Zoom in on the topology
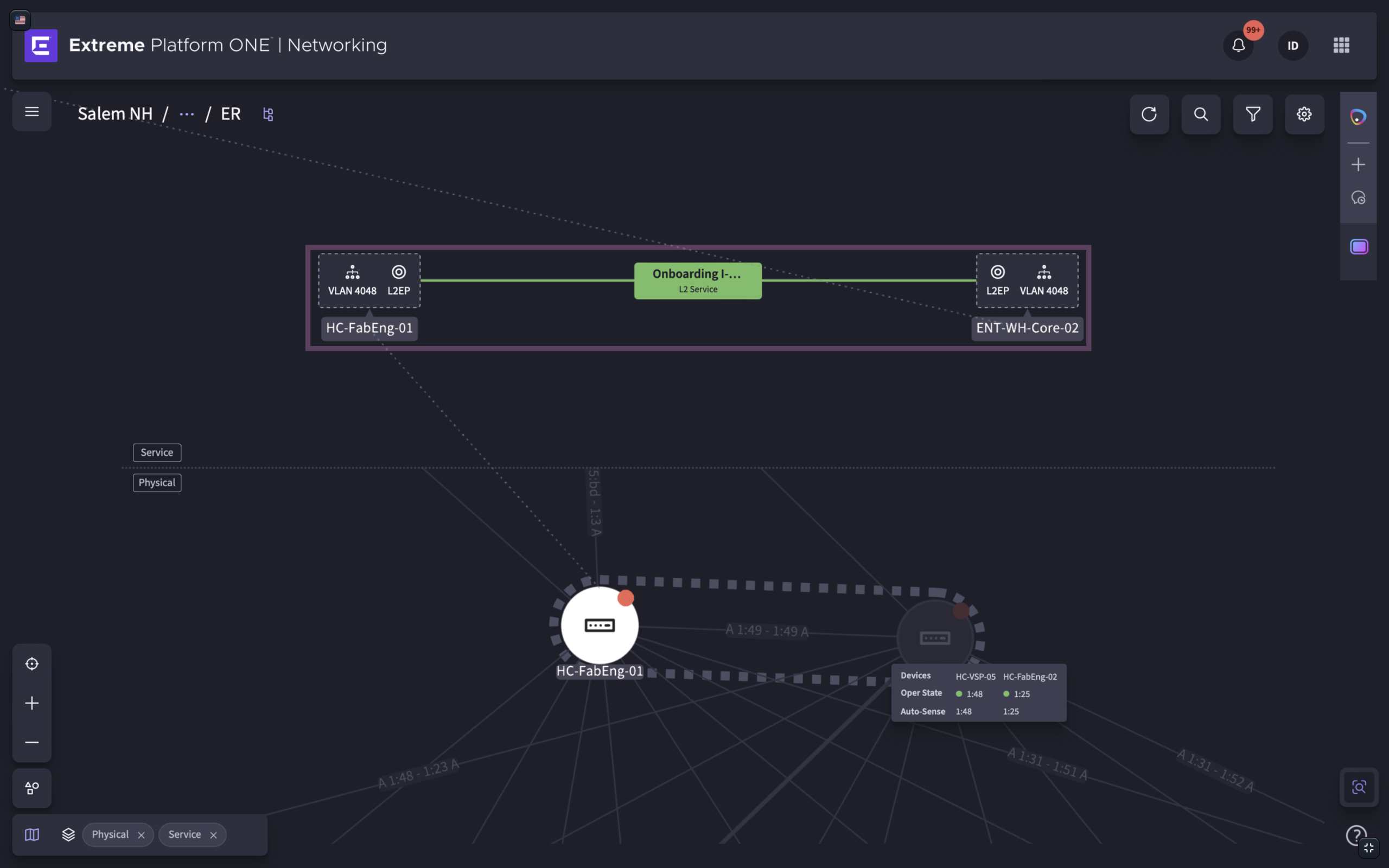1389x868 pixels. point(32,703)
